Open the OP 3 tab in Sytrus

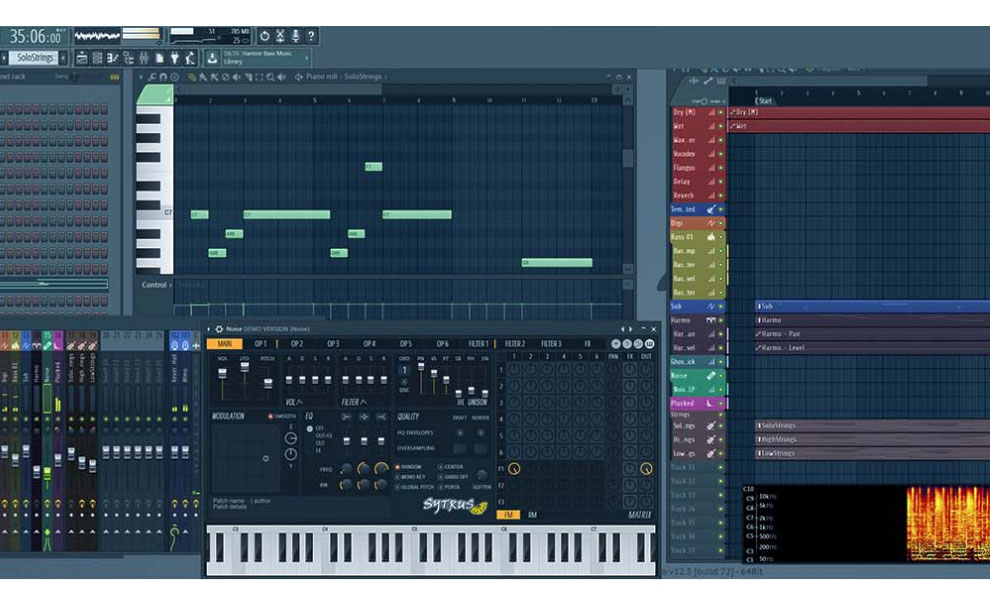[332, 345]
